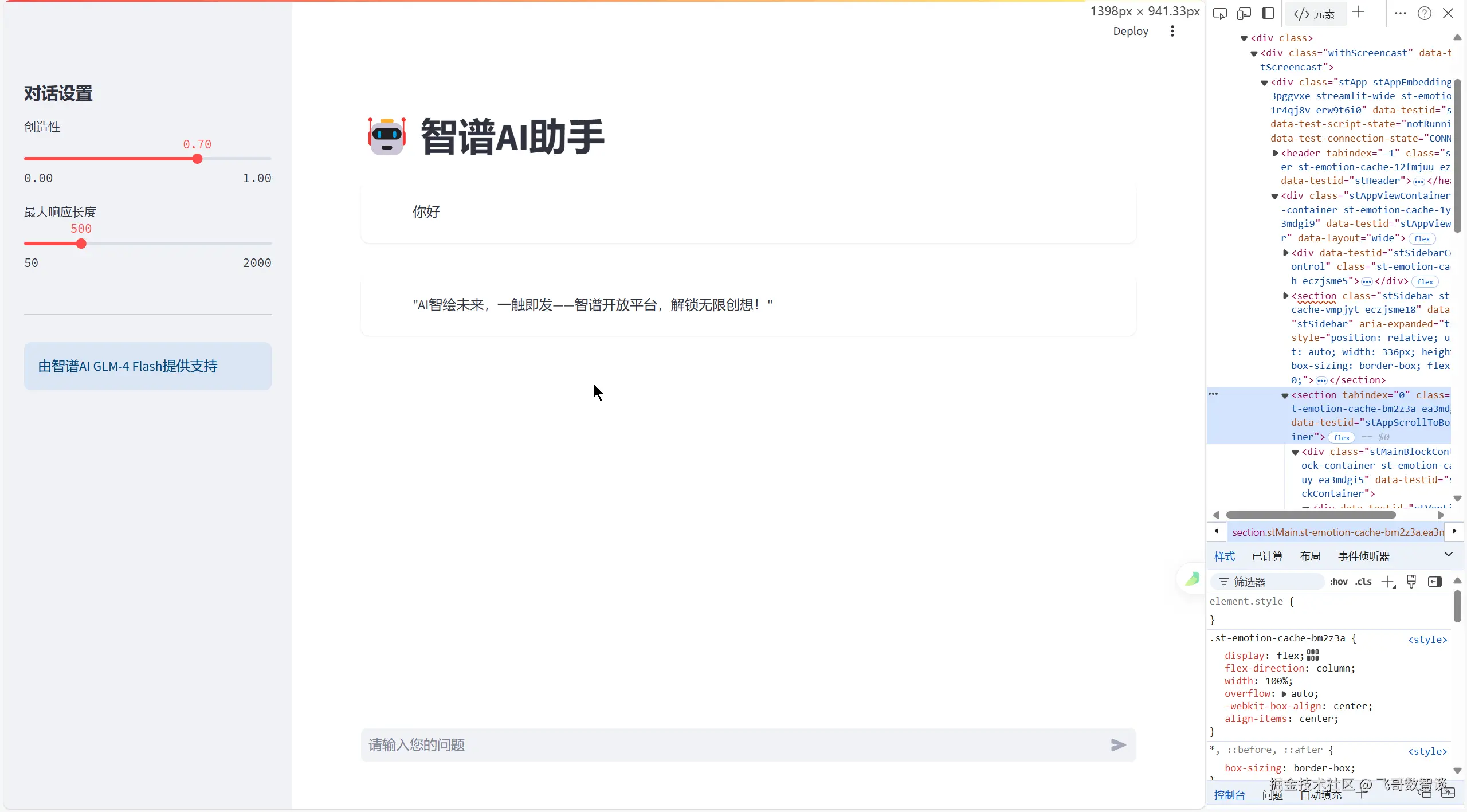The image size is (1467, 812).
Task: Add new style rule plus icon
Action: (x=1387, y=582)
